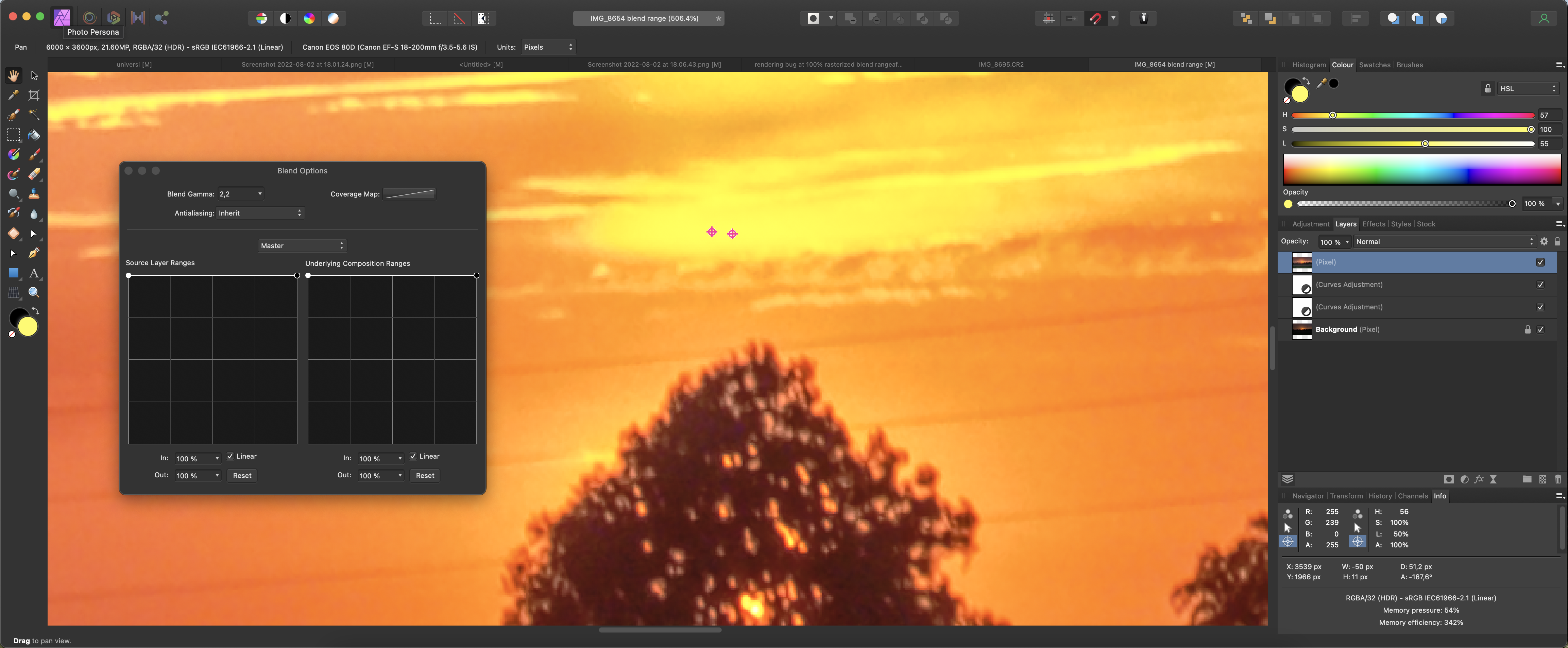Viewport: 1568px width, 648px height.
Task: Open the Coverage Map curve button
Action: pos(409,194)
